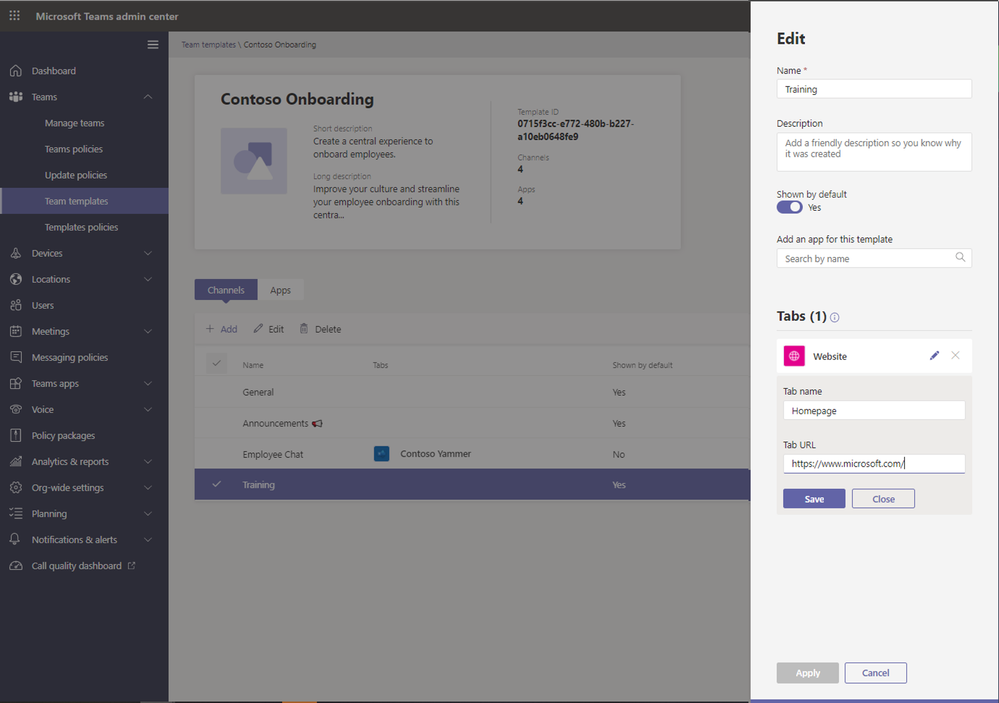Viewport: 999px width, 703px height.
Task: Open Dashboard from the sidebar
Action: pyautogui.click(x=54, y=71)
